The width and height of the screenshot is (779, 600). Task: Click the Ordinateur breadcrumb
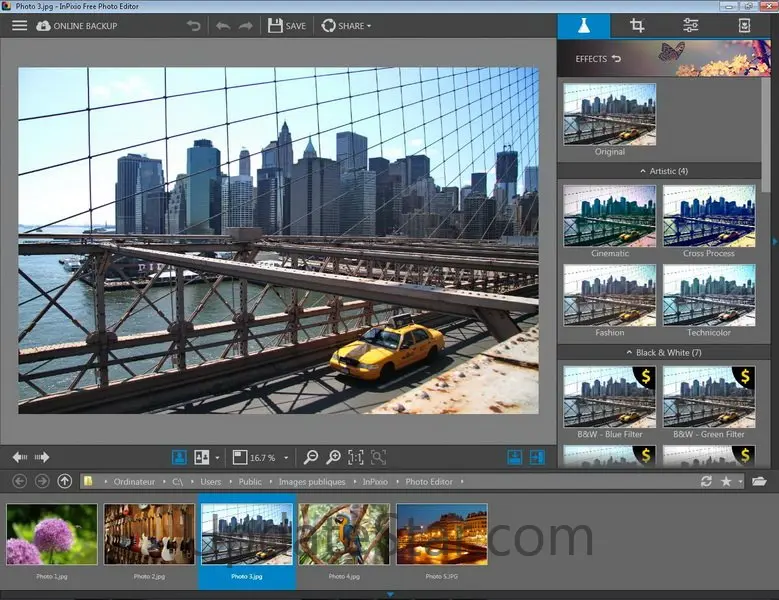[x=134, y=482]
